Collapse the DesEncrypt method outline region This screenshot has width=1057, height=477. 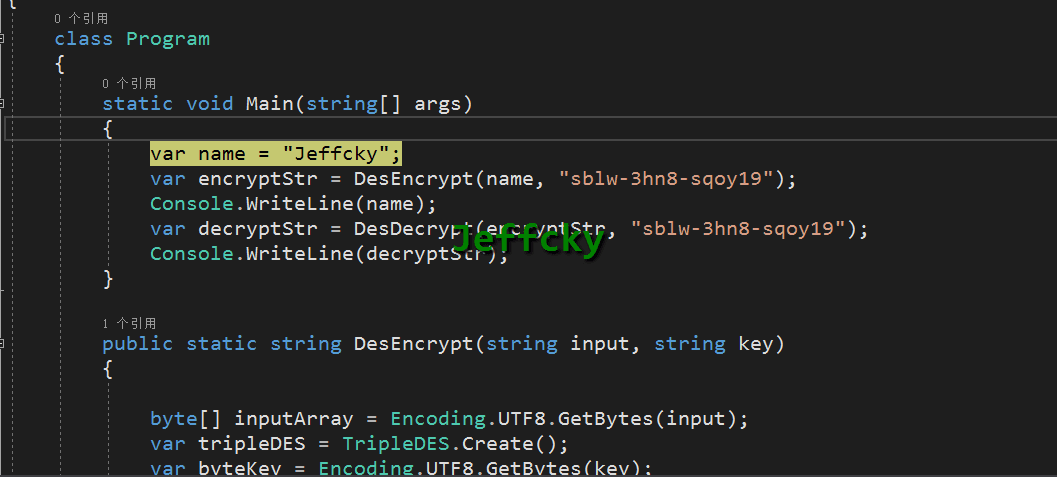click(x=3, y=343)
